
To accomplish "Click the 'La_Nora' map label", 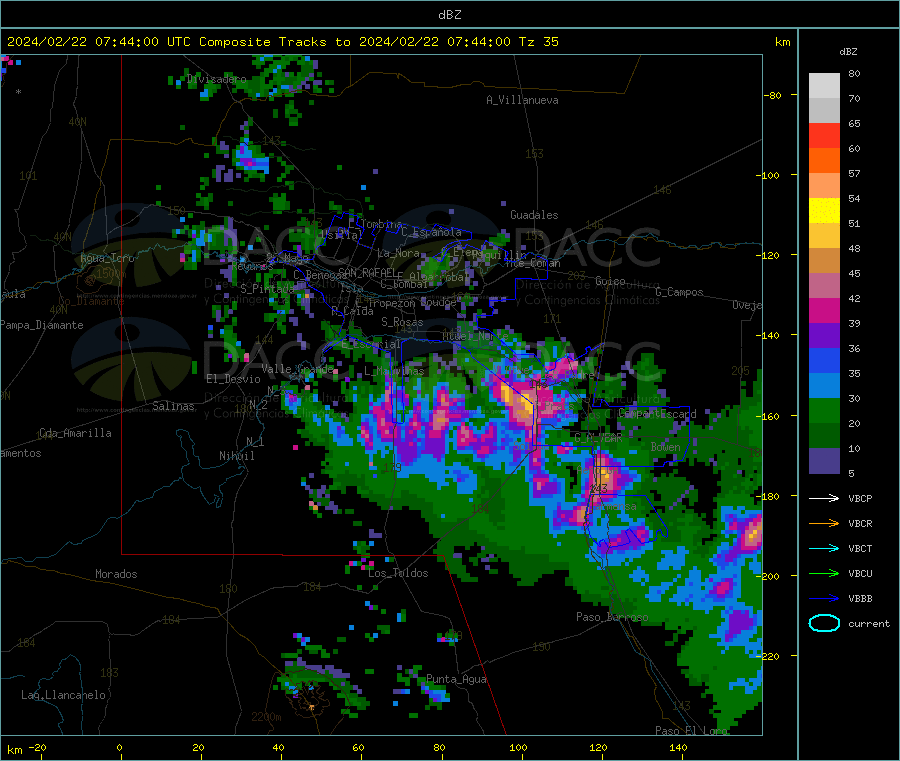I will coord(399,253).
